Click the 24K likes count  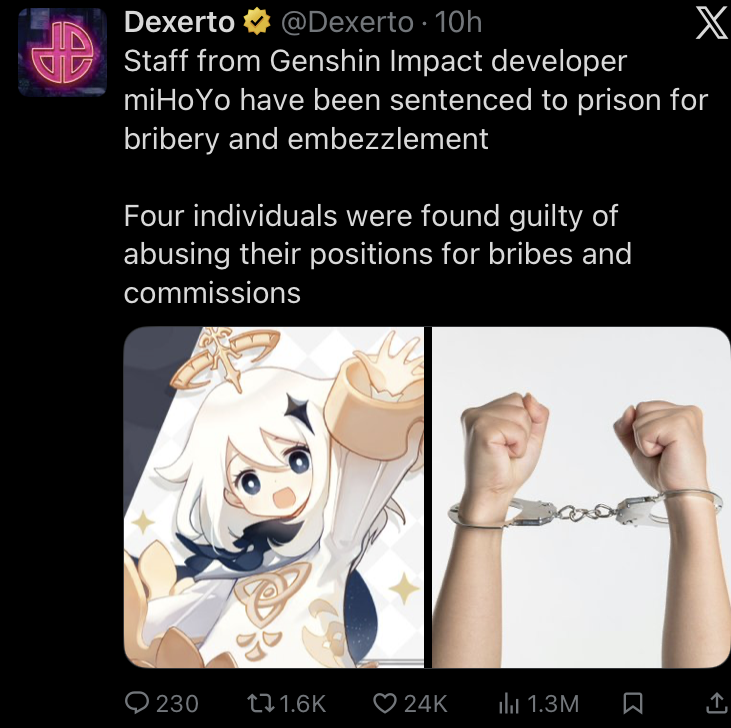tap(426, 704)
